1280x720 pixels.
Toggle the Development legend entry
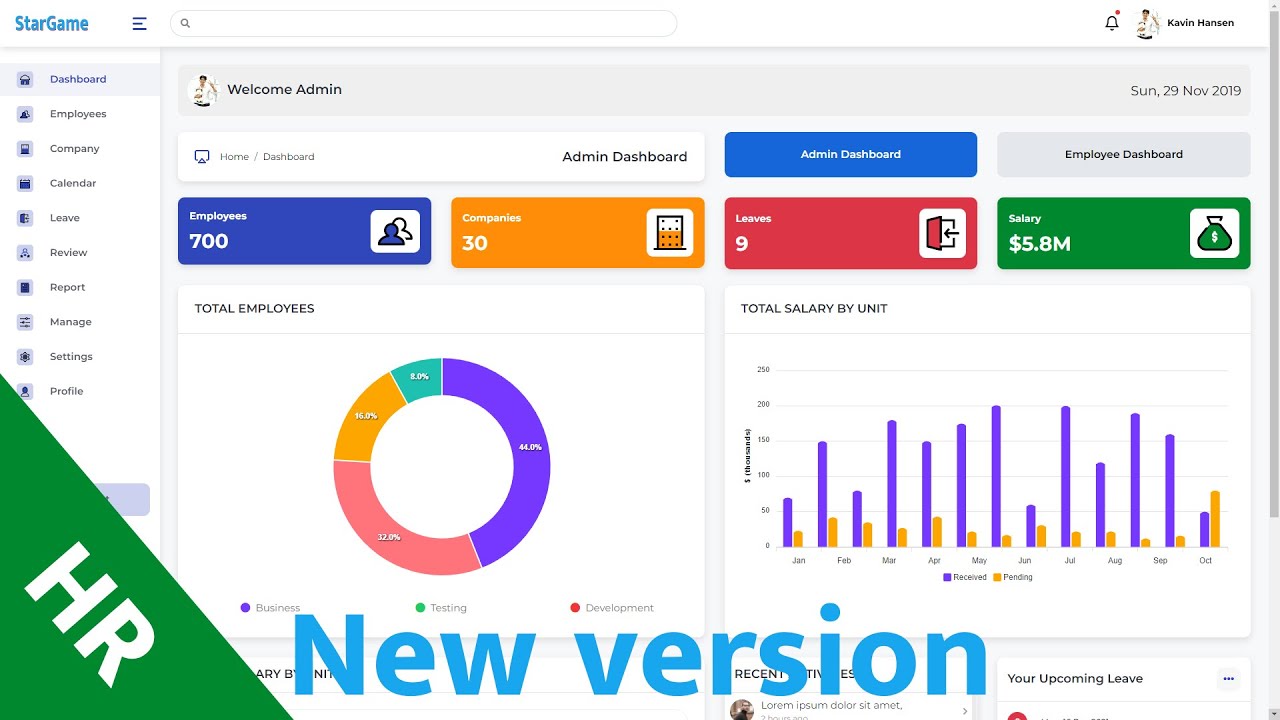612,608
